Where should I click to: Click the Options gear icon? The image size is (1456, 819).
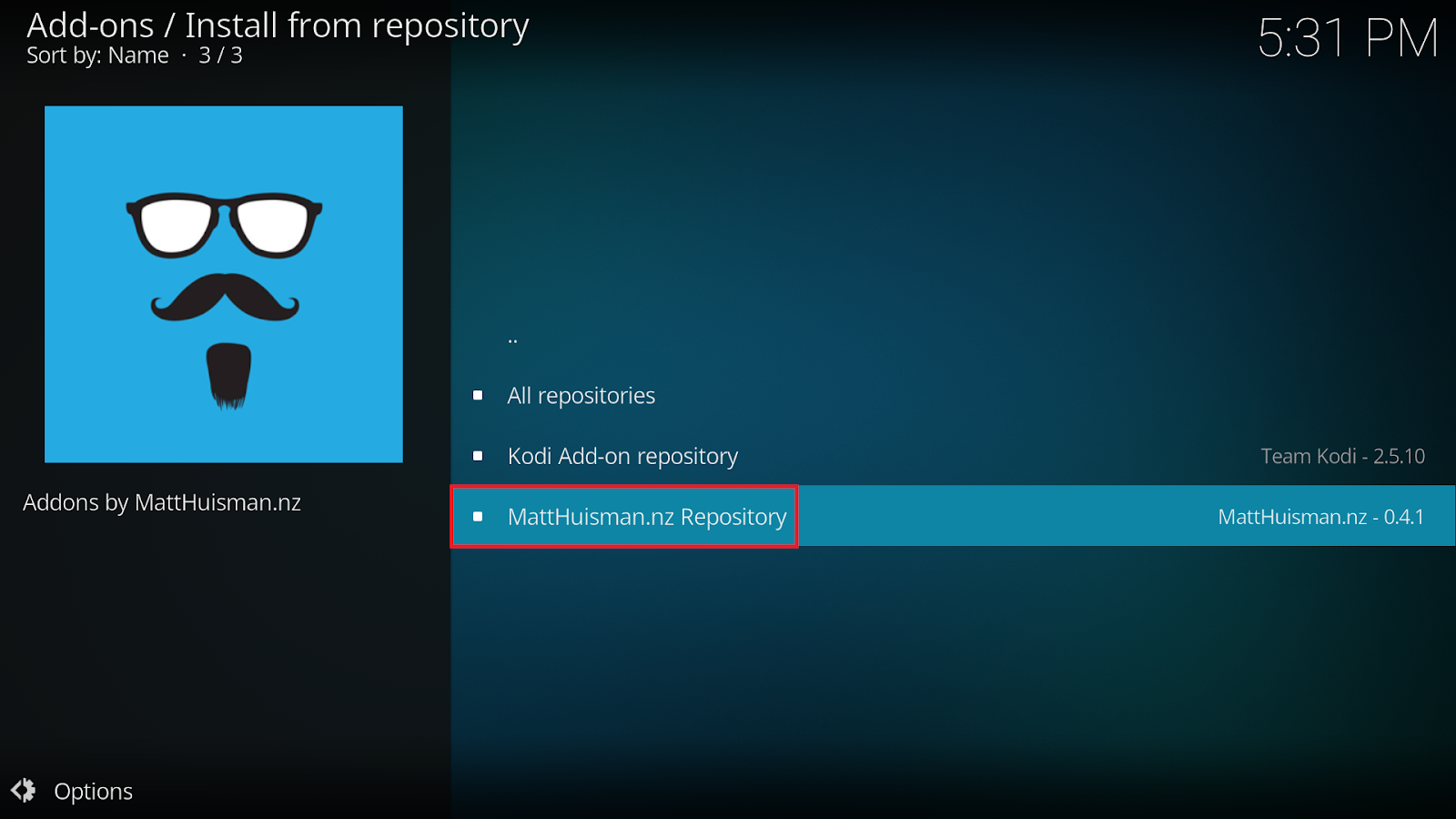24,790
